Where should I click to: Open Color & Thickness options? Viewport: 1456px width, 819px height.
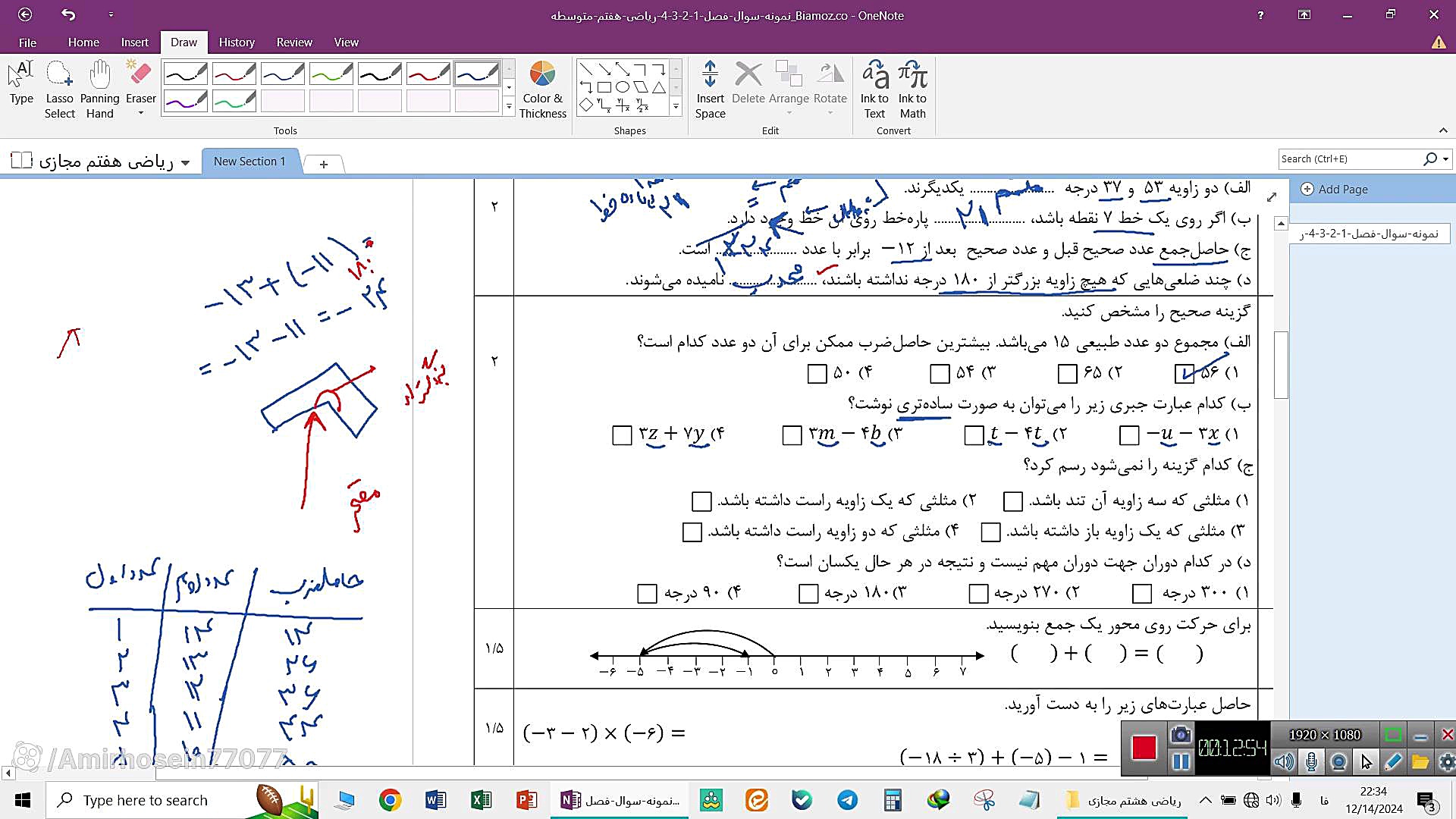[x=542, y=89]
